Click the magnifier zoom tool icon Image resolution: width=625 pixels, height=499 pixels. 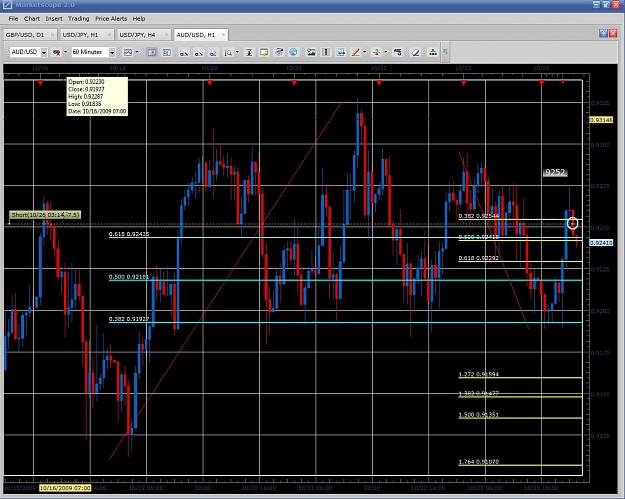pos(228,52)
